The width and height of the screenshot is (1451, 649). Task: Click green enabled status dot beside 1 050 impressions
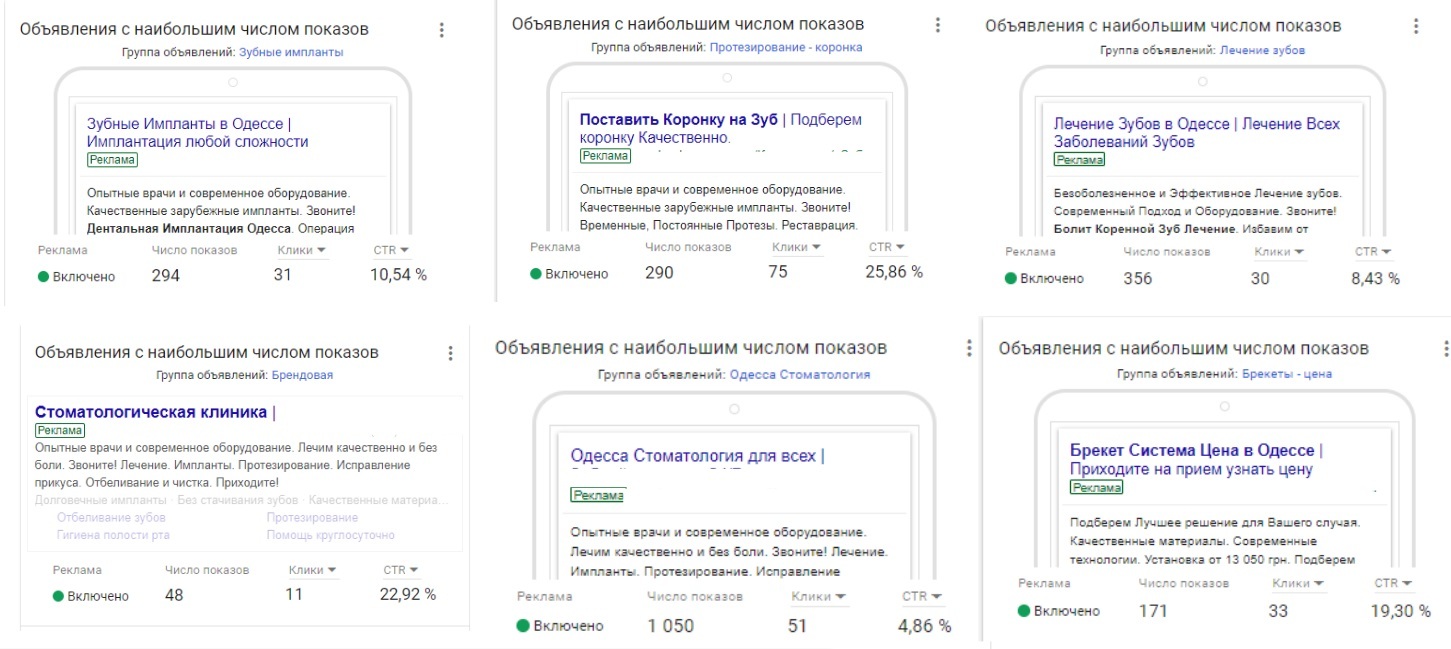pos(522,626)
